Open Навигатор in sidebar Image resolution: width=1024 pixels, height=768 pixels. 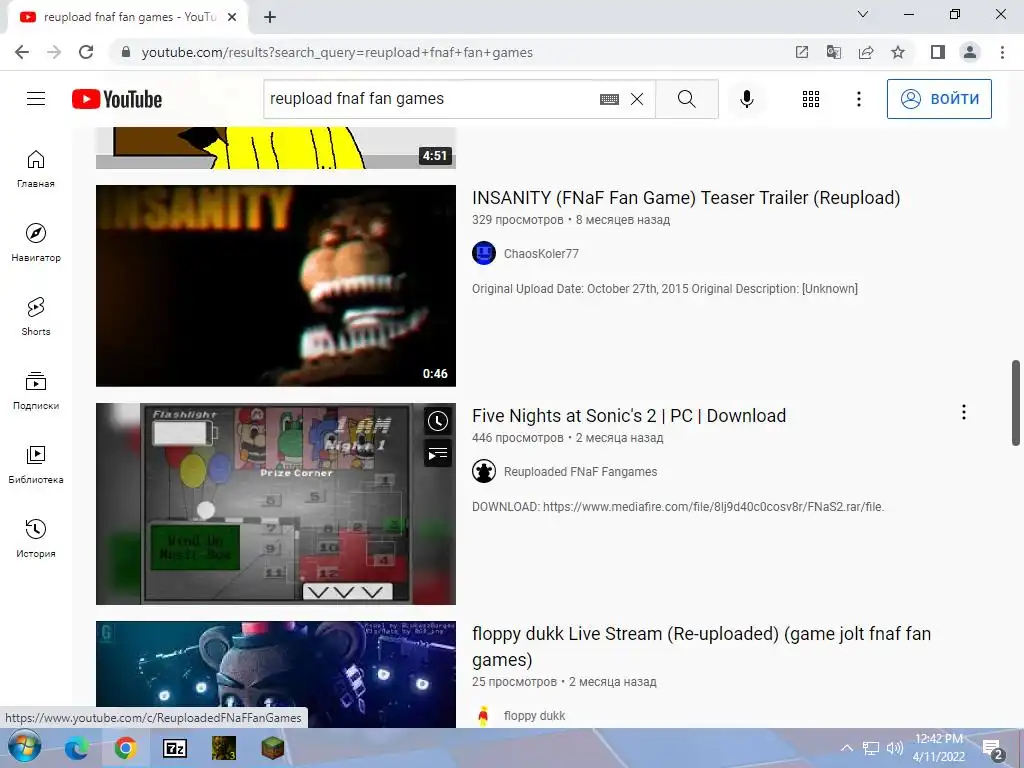pyautogui.click(x=36, y=243)
